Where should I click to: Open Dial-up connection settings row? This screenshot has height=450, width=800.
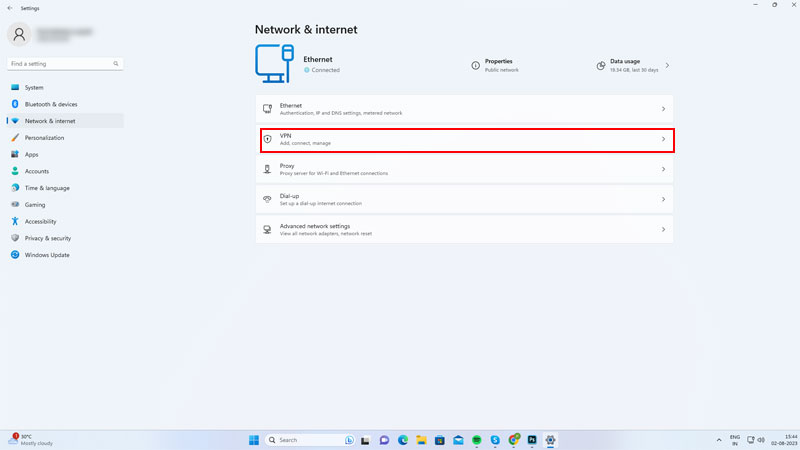pos(464,199)
